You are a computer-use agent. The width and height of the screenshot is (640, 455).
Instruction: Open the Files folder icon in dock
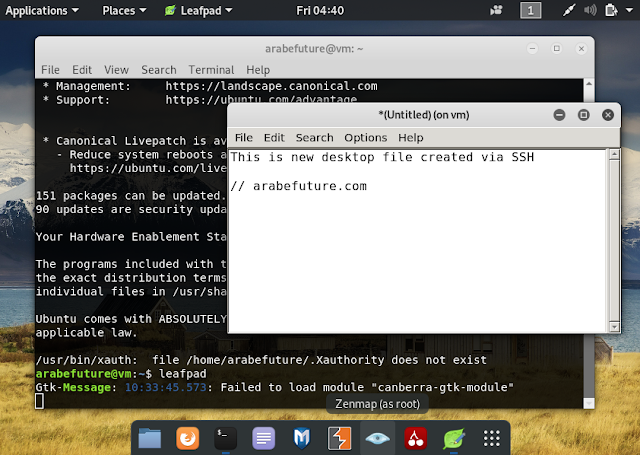[150, 438]
